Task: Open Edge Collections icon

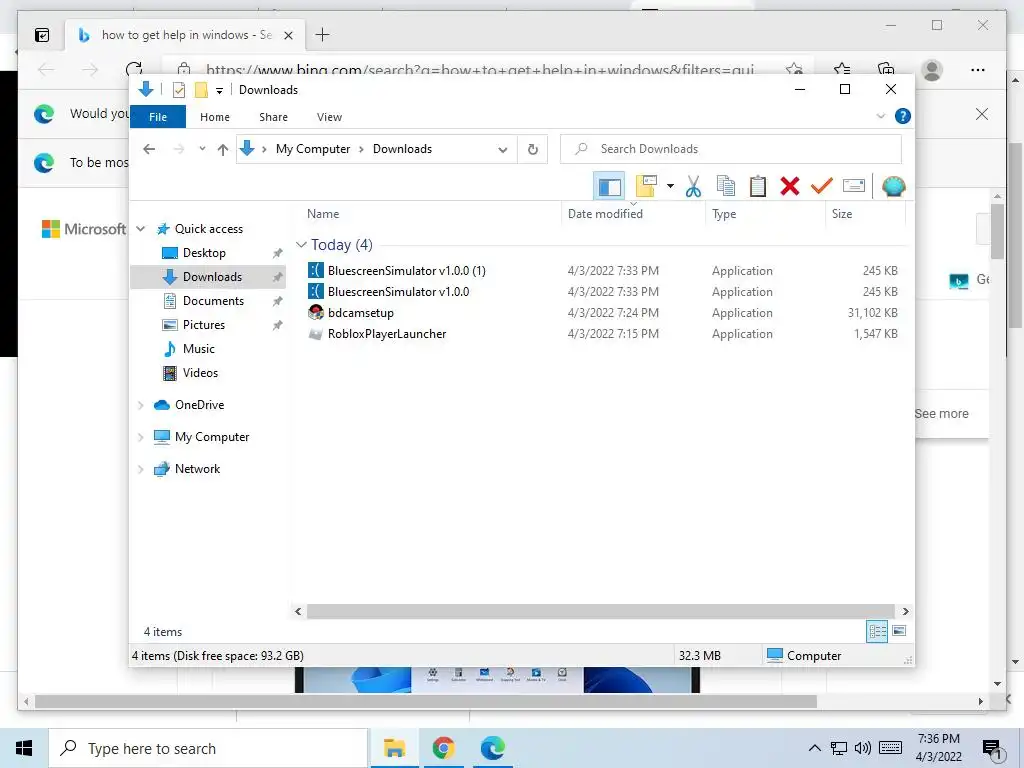Action: [x=886, y=69]
